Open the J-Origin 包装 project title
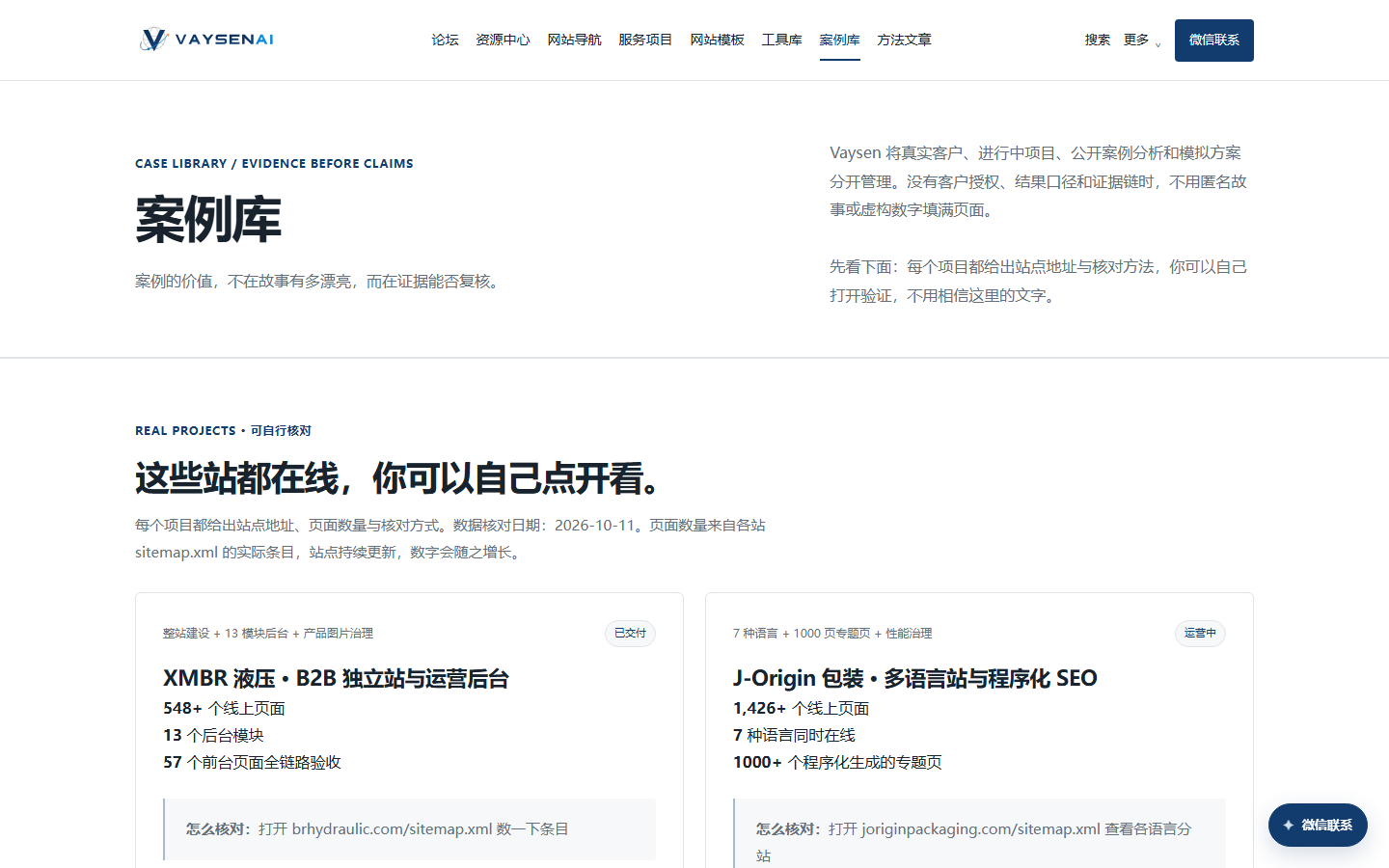 [914, 678]
